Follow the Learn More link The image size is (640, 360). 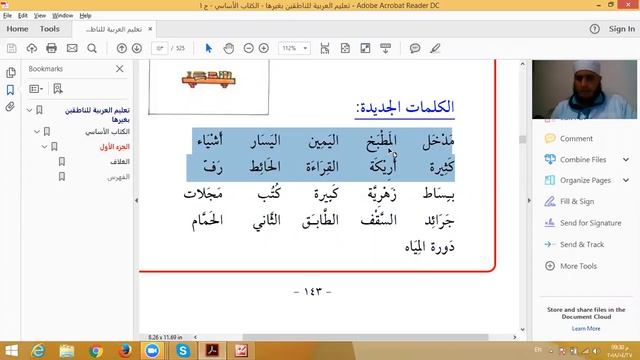(x=586, y=329)
